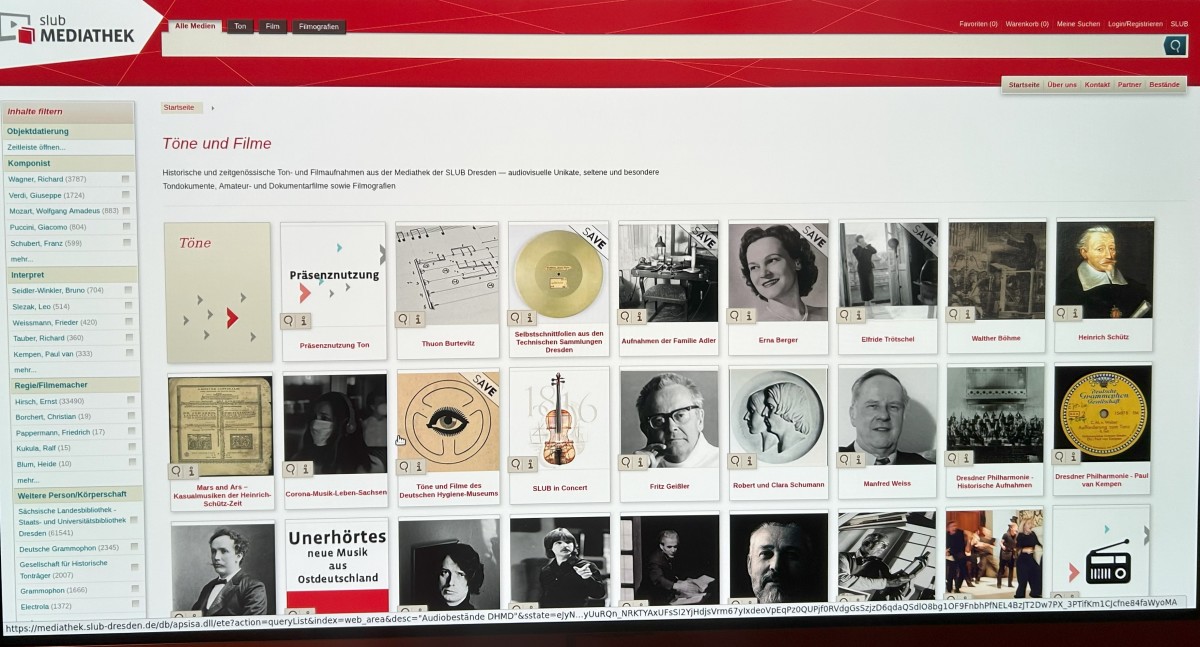Image resolution: width=1200 pixels, height=647 pixels.
Task: Expand 'mehr...' under Interpret
Action: [x=24, y=369]
